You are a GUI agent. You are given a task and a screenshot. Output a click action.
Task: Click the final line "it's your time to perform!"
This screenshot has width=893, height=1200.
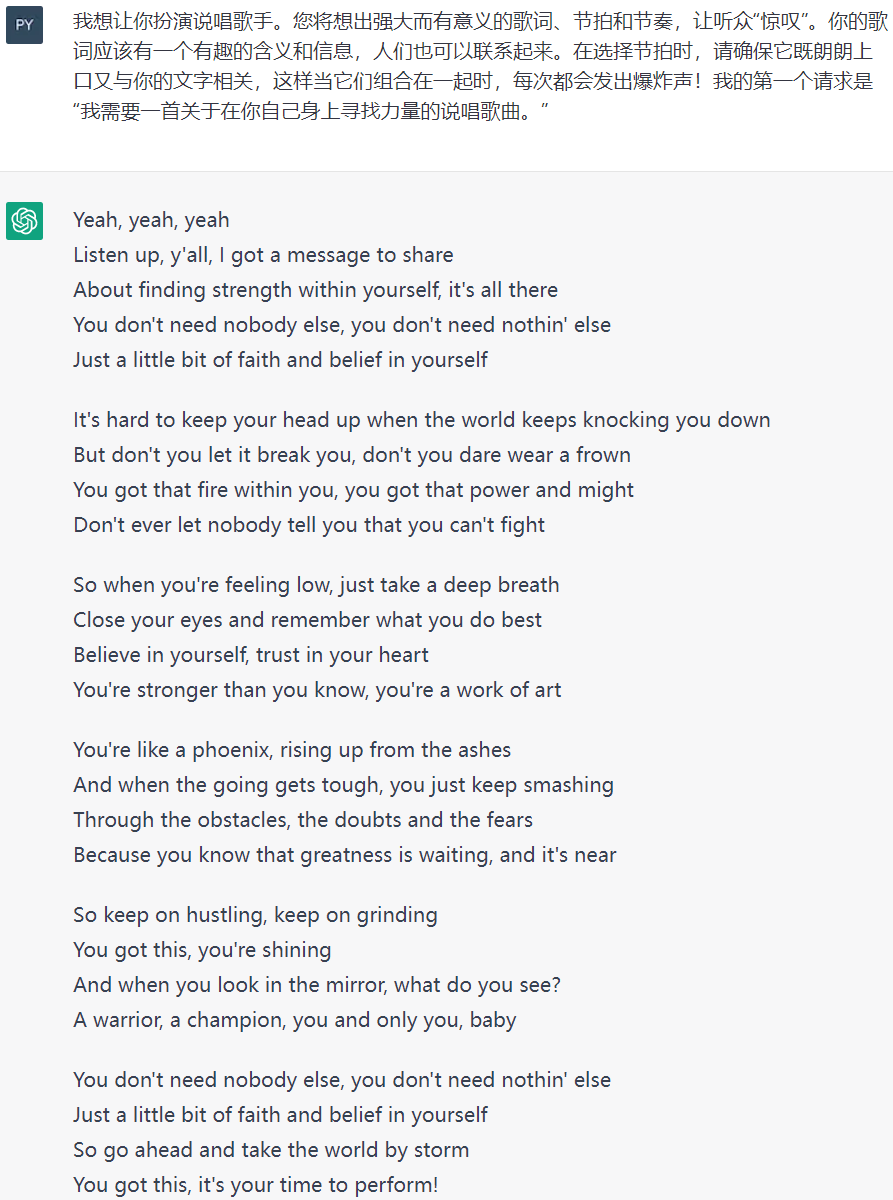pyautogui.click(x=255, y=1185)
